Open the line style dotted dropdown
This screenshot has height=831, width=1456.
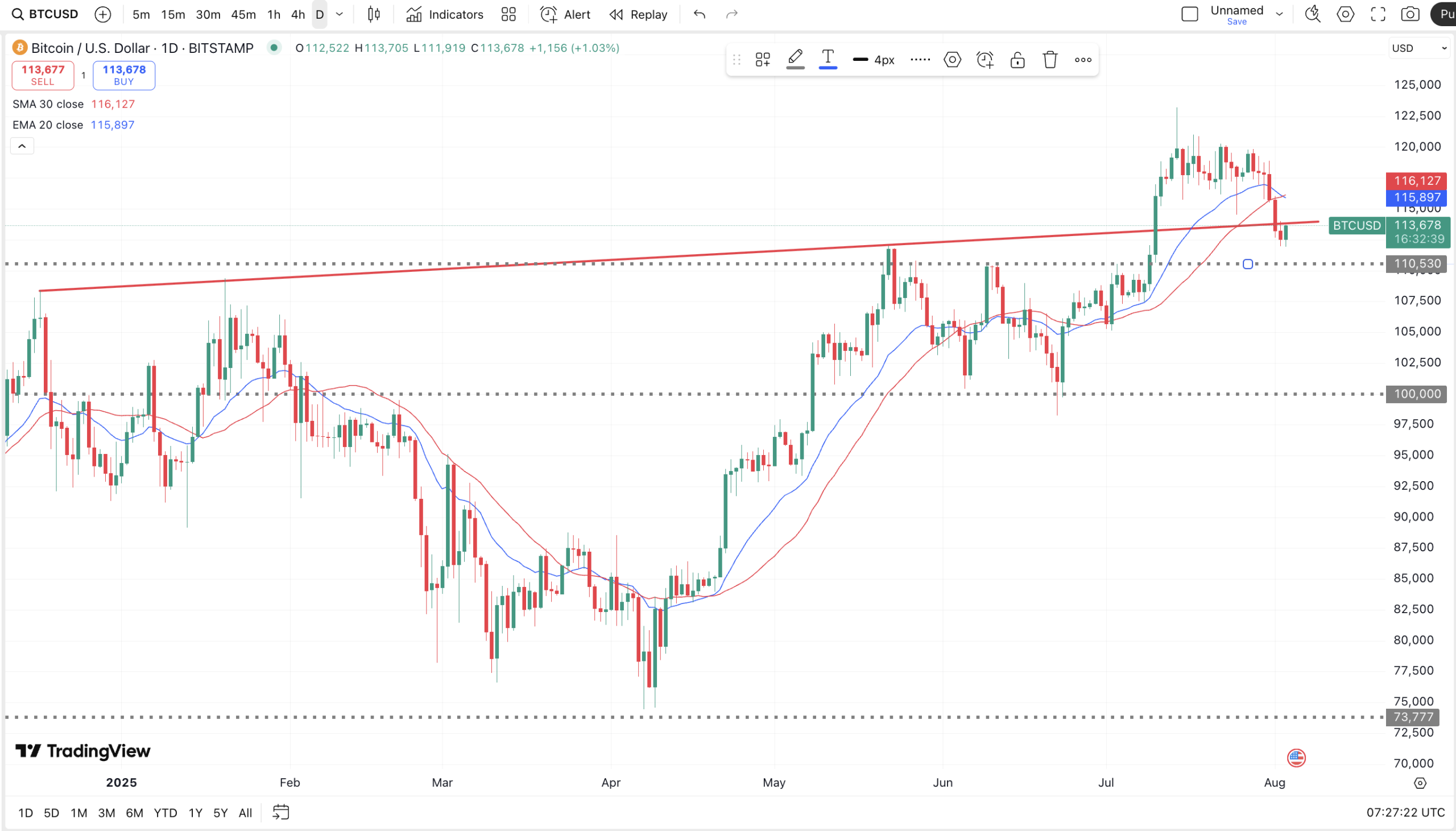point(920,59)
